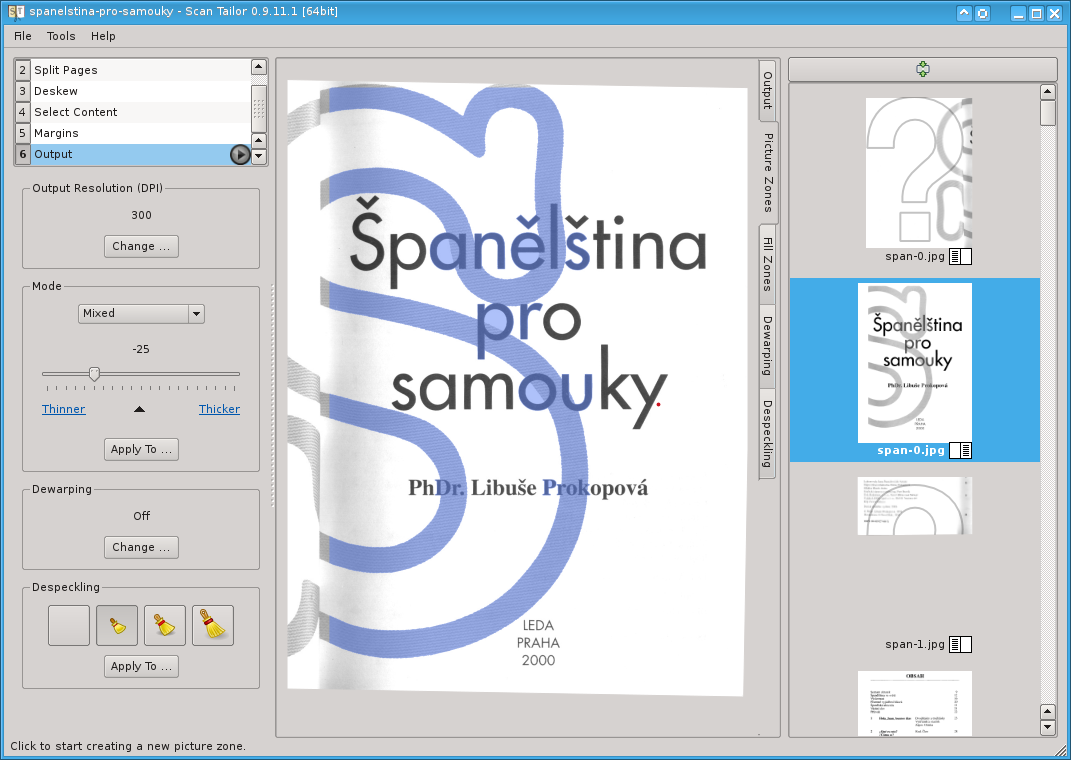Image resolution: width=1071 pixels, height=760 pixels.
Task: Click Change button under Output Resolution
Action: (x=141, y=247)
